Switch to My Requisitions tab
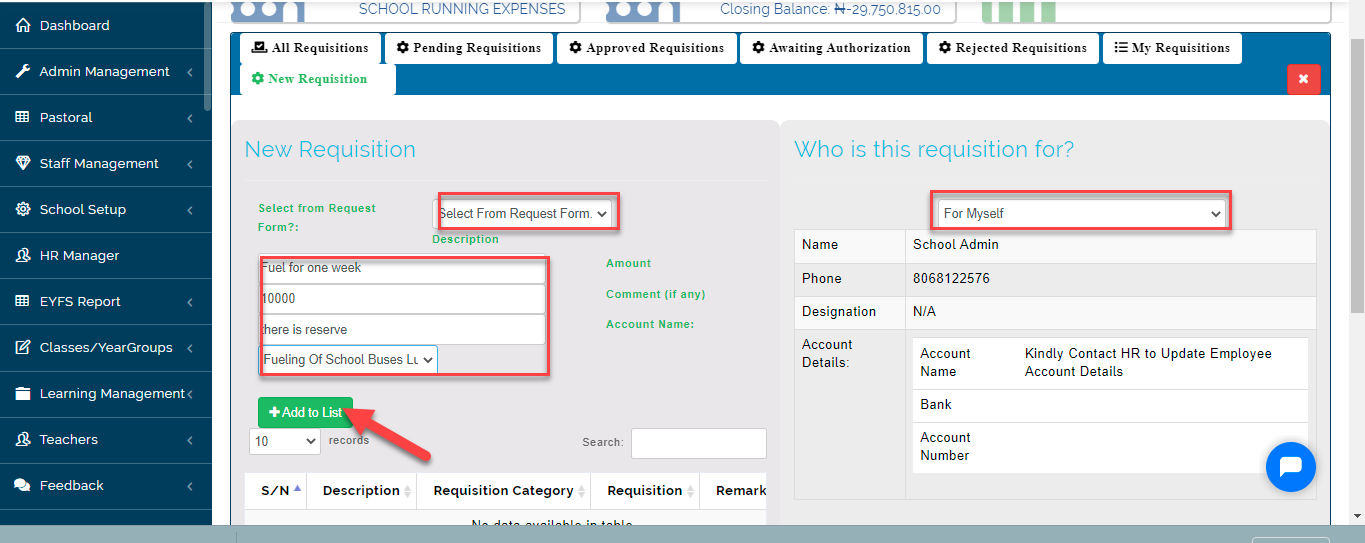Viewport: 1365px width, 543px height. coord(1172,48)
